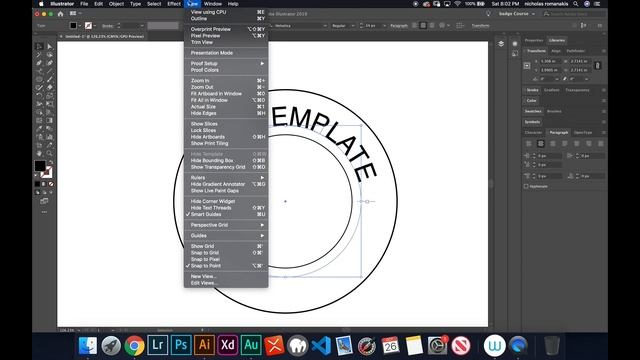The height and width of the screenshot is (360, 640).
Task: Open the Effect menu
Action: click(x=174, y=4)
